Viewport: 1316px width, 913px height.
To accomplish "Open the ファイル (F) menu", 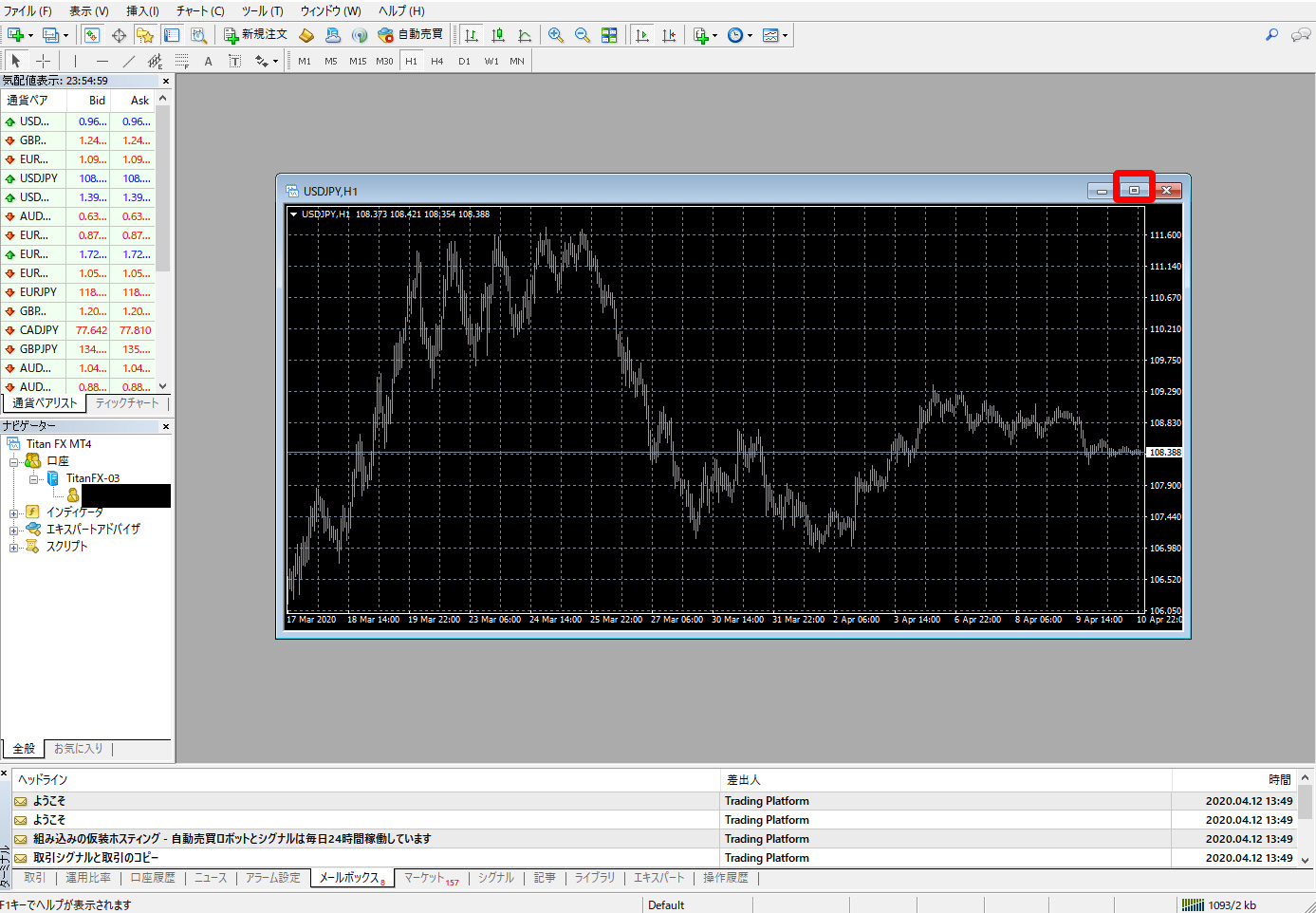I will (x=28, y=10).
